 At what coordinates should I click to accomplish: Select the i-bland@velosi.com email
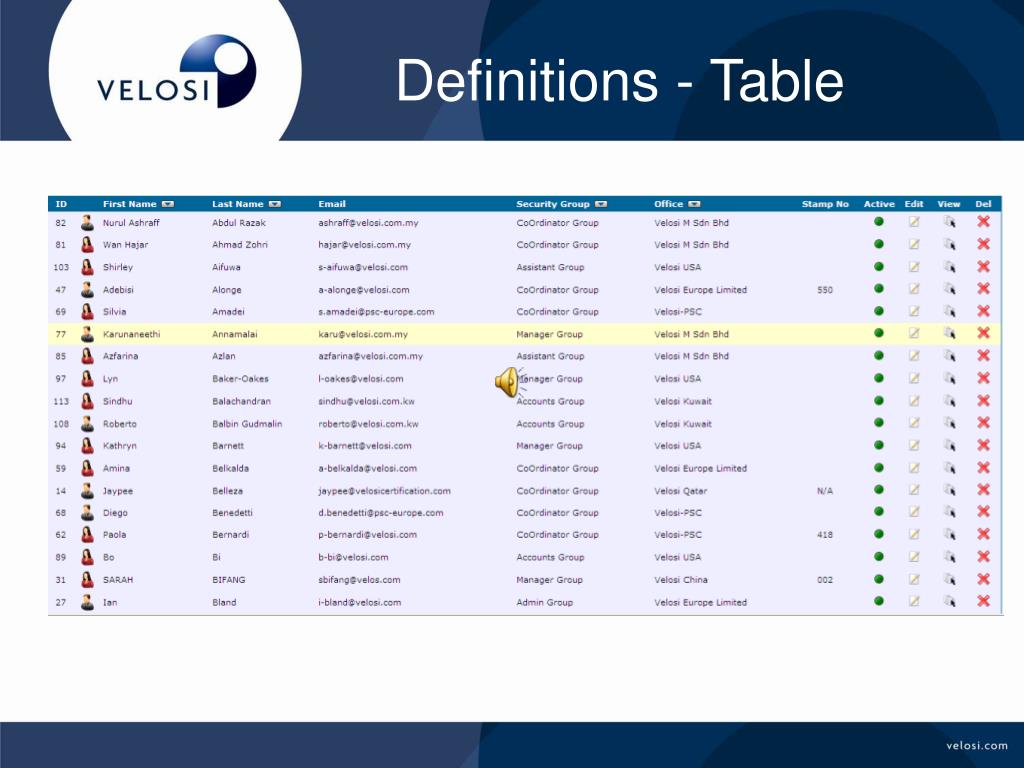[360, 602]
